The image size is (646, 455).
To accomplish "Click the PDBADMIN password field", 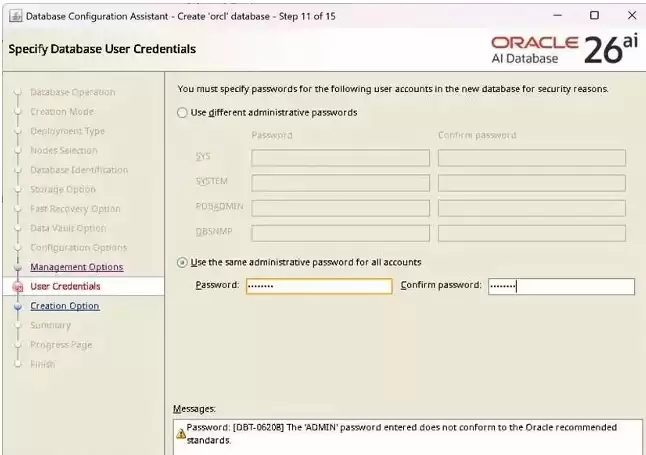I will pos(340,208).
